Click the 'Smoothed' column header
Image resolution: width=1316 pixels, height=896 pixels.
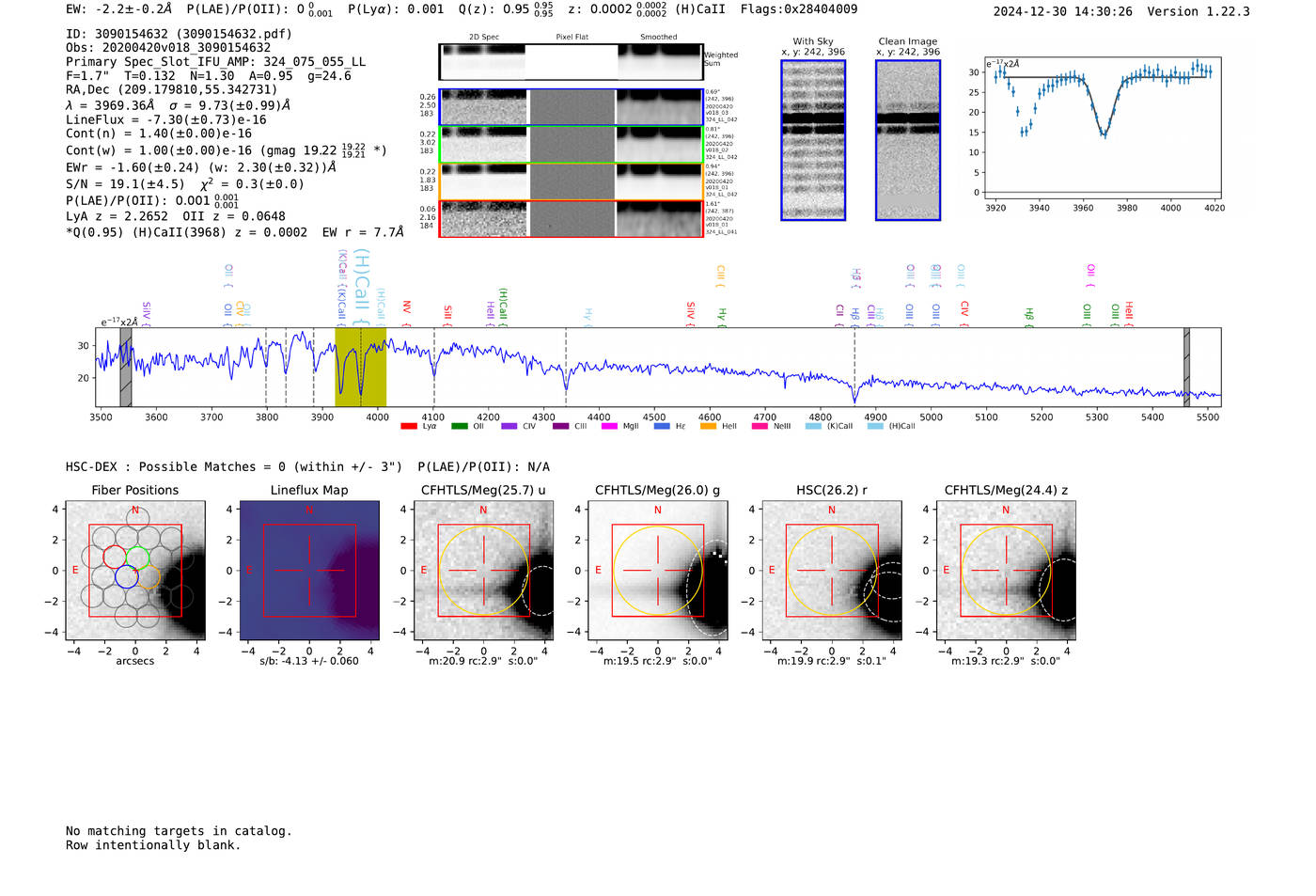tap(659, 38)
